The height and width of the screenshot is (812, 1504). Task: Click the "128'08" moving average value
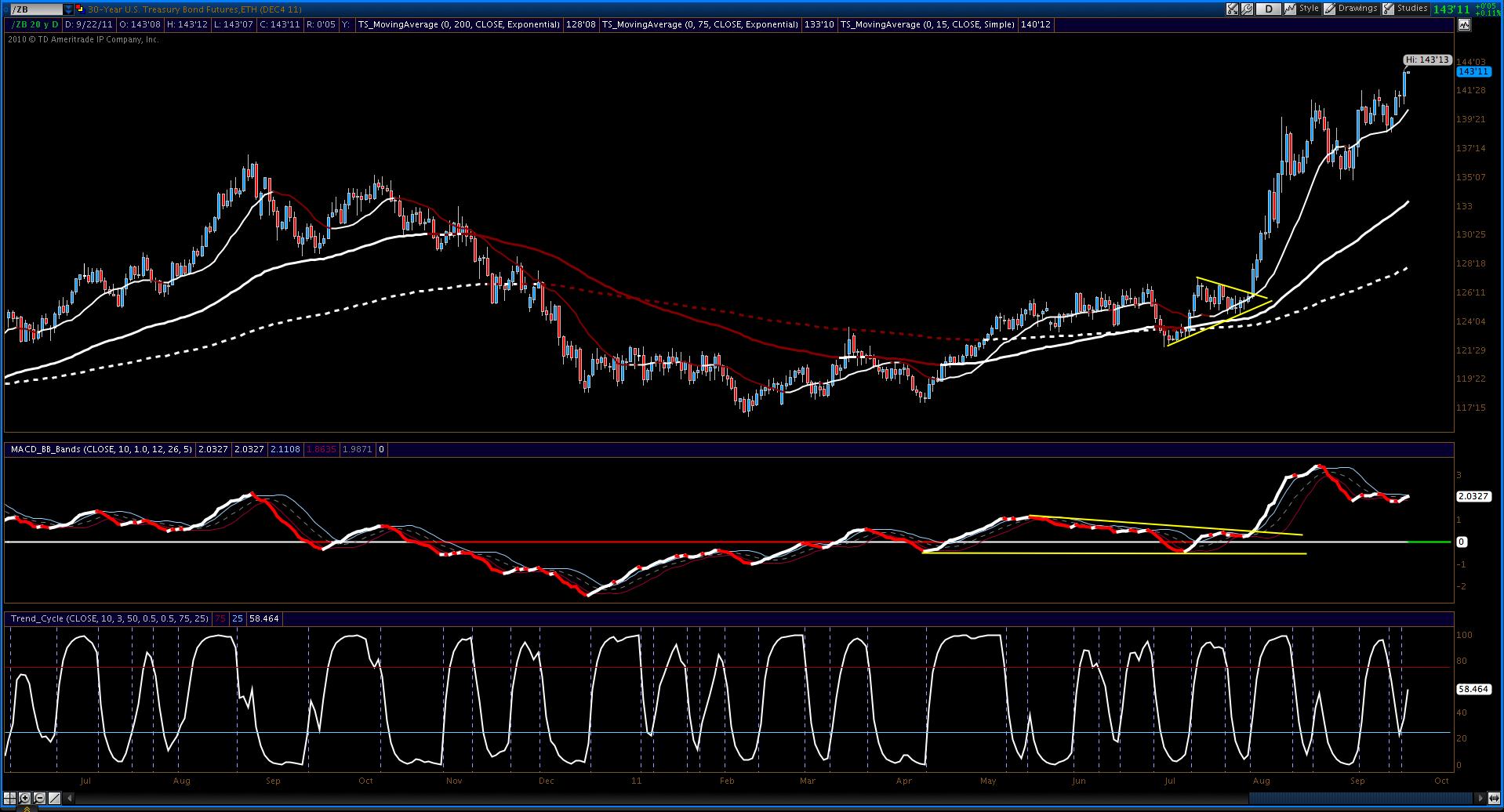[580, 25]
